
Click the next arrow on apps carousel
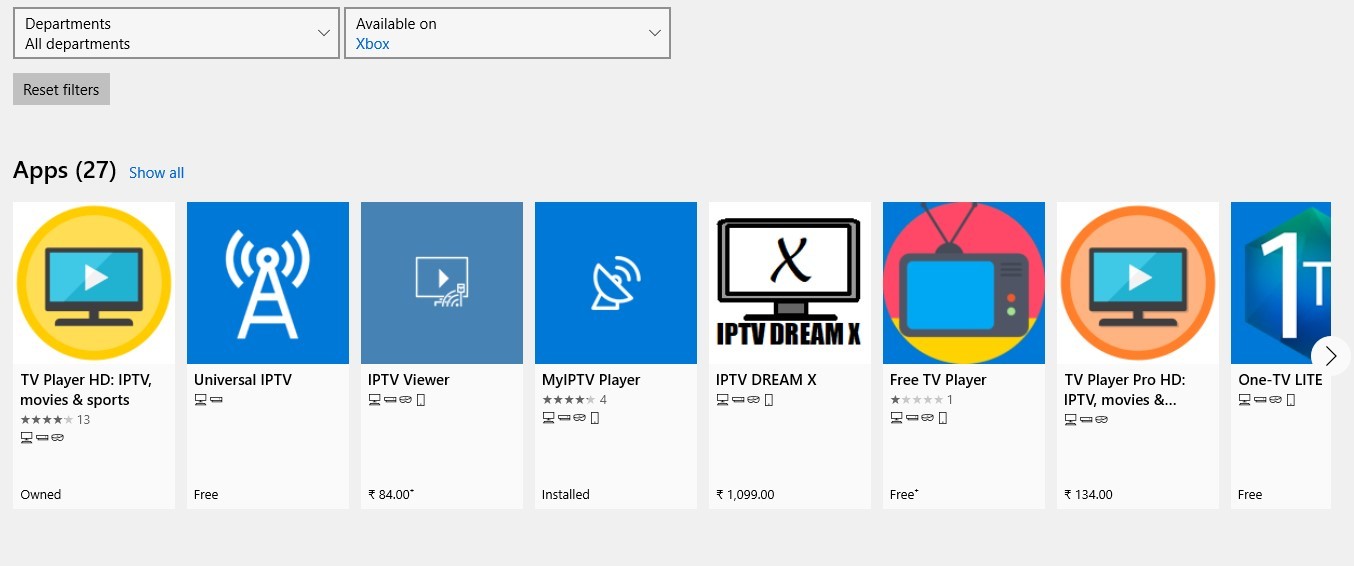[1330, 356]
